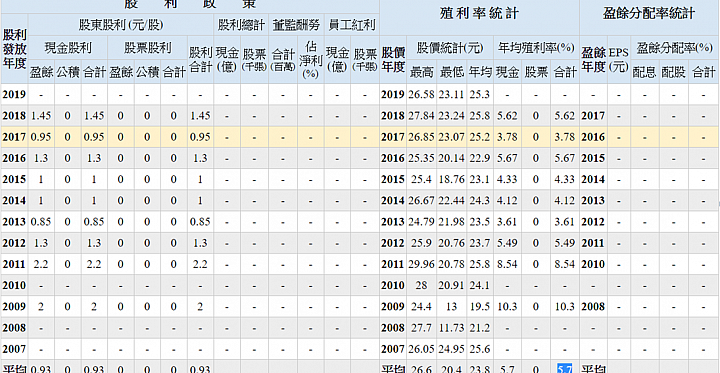Select the 20.78 lowest price cell
Image resolution: width=720 pixels, height=373 pixels.
pos(451,264)
